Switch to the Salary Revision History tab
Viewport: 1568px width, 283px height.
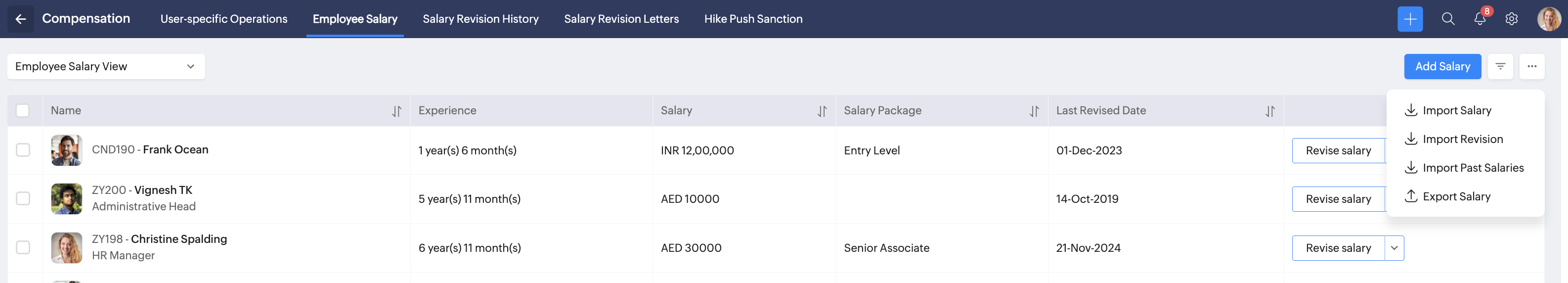click(x=480, y=19)
